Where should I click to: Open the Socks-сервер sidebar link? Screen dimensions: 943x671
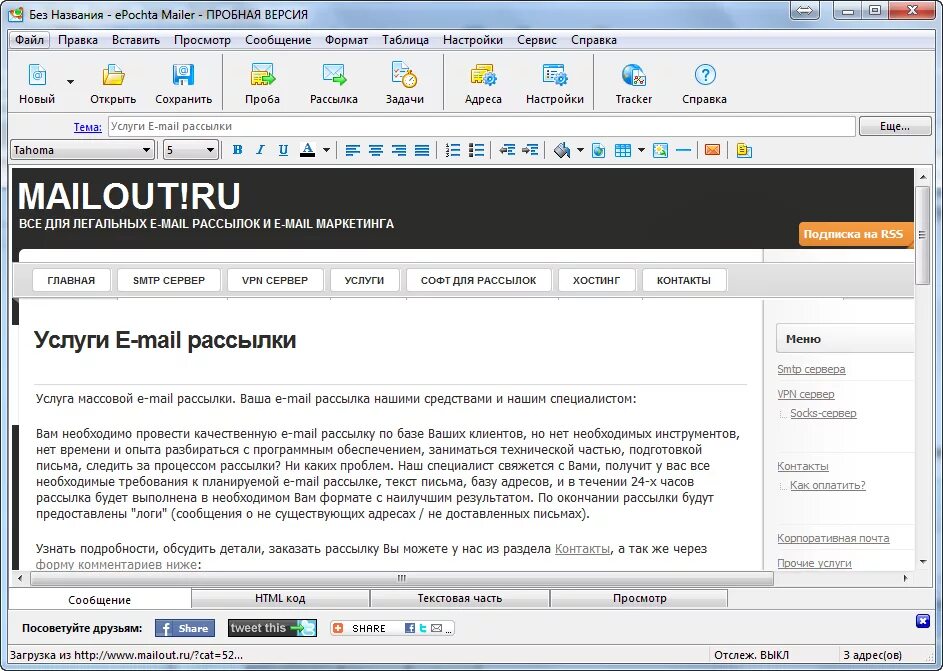coord(823,413)
